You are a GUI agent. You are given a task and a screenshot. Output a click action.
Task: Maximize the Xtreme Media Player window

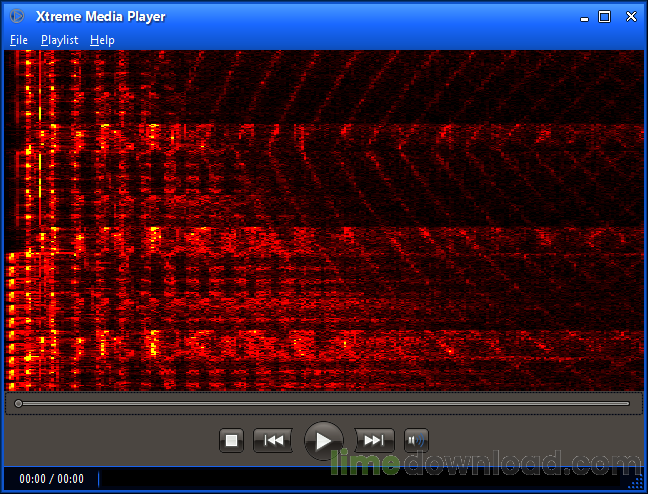(604, 17)
